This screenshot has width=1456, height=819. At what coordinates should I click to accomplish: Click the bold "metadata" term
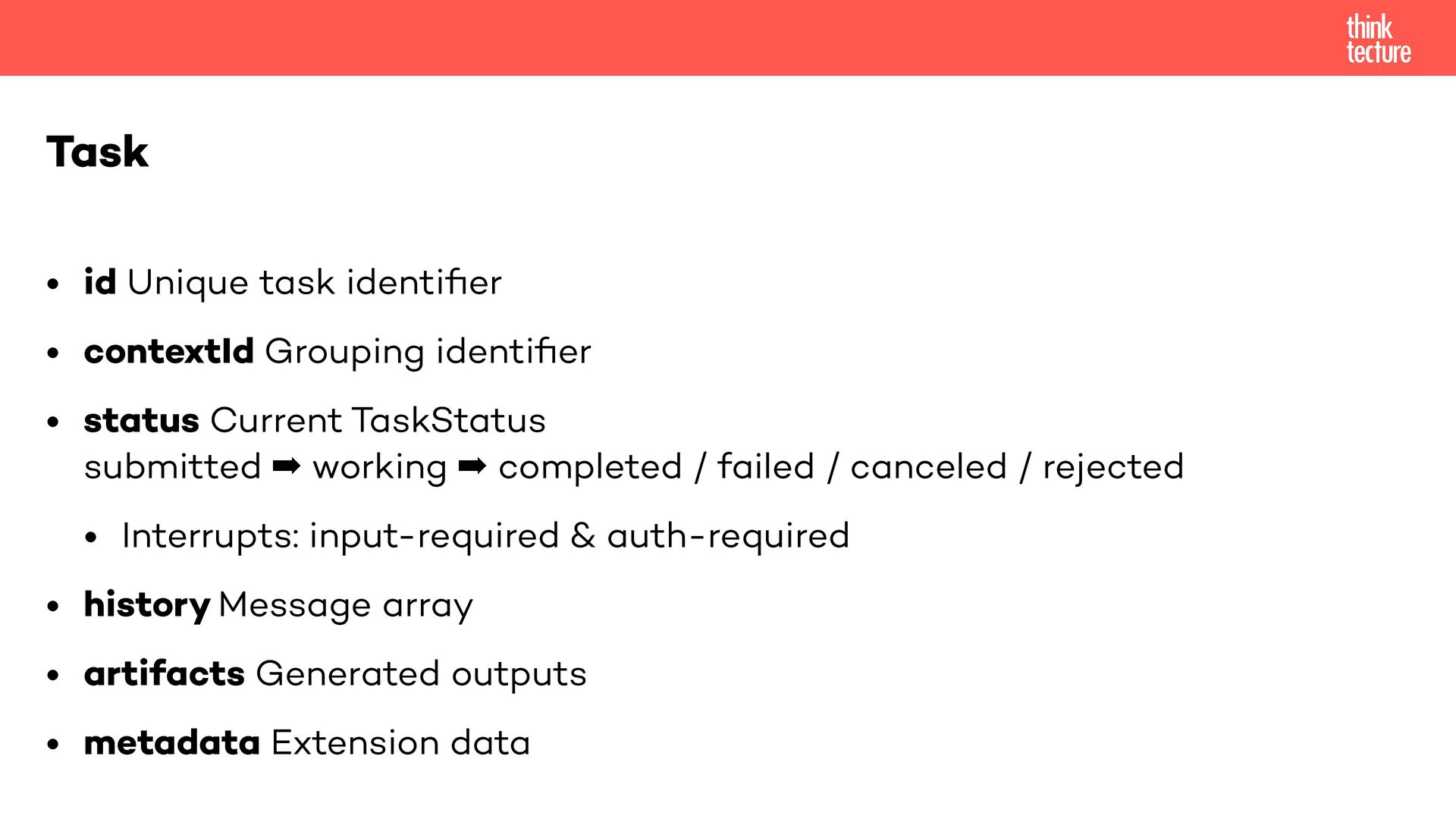[171, 742]
